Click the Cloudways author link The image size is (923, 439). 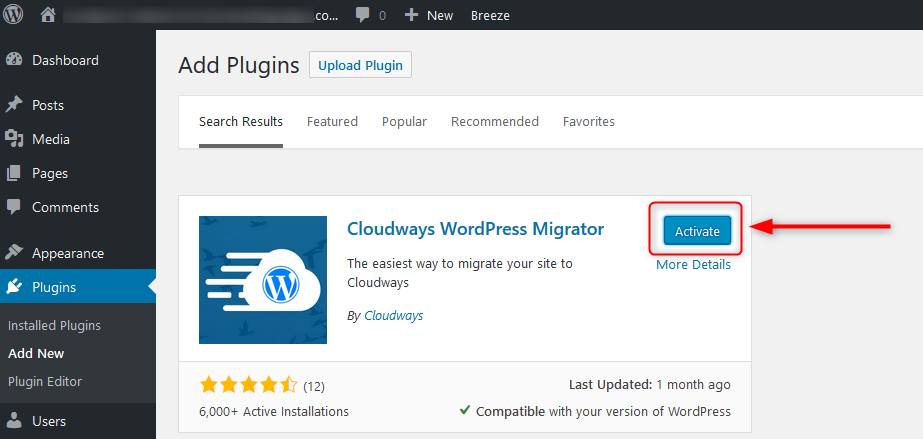point(394,316)
